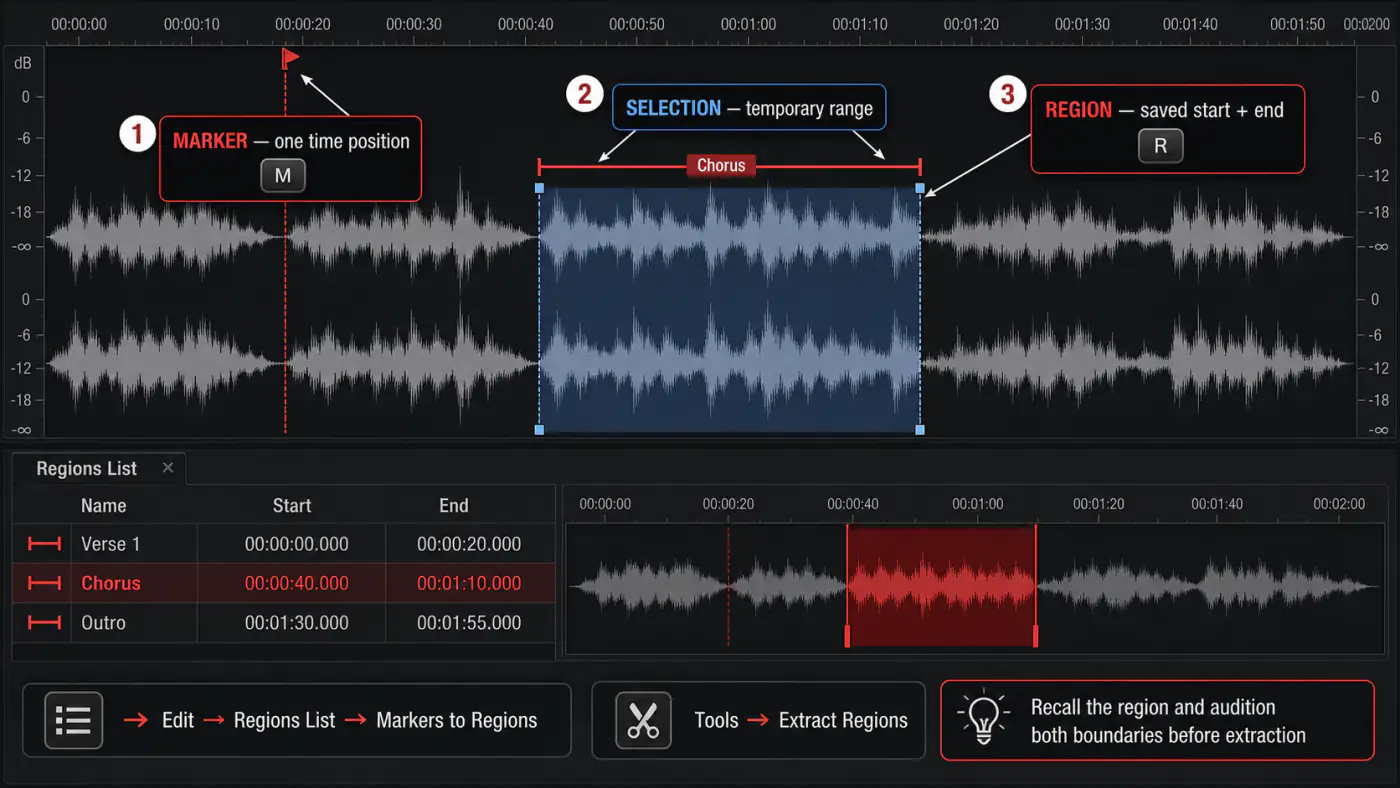Choose Markers to Regions
This screenshot has height=788, width=1400.
tap(456, 720)
